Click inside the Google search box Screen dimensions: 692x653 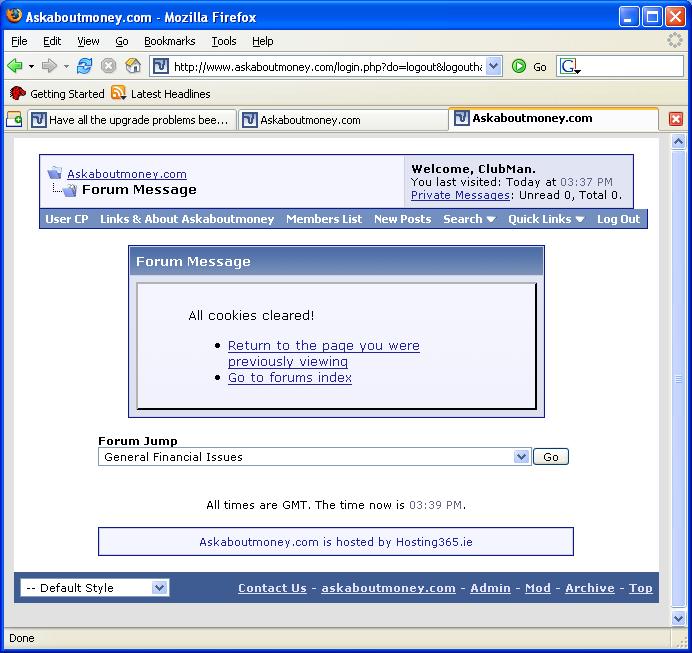click(x=632, y=67)
